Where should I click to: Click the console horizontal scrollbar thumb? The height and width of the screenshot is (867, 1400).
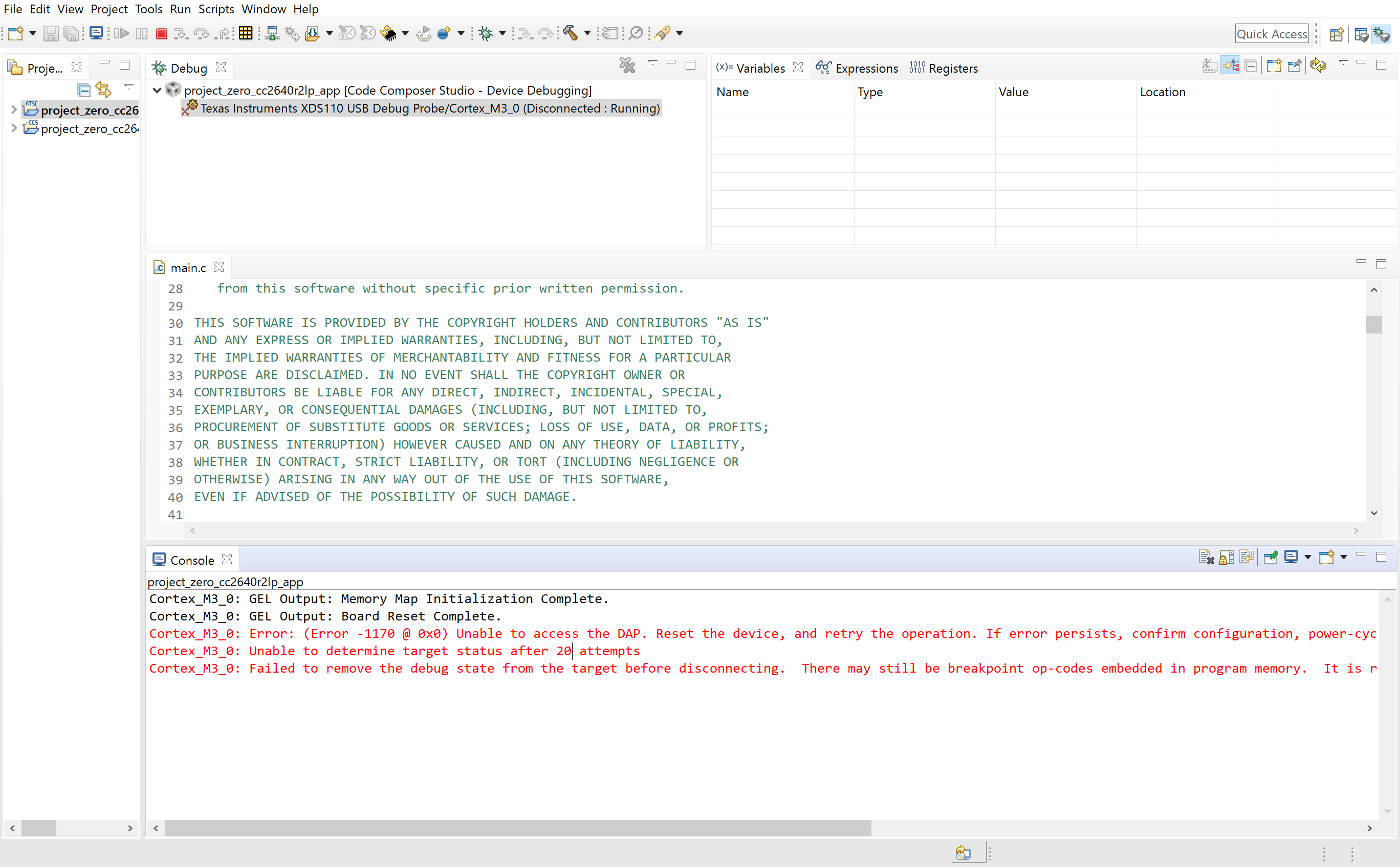point(517,828)
